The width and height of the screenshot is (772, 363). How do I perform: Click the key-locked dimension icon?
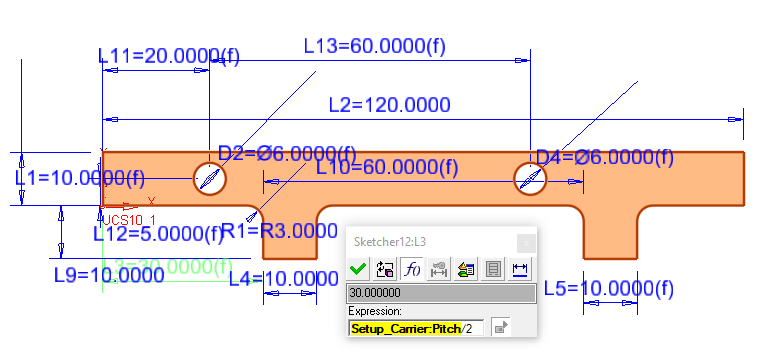(x=438, y=269)
